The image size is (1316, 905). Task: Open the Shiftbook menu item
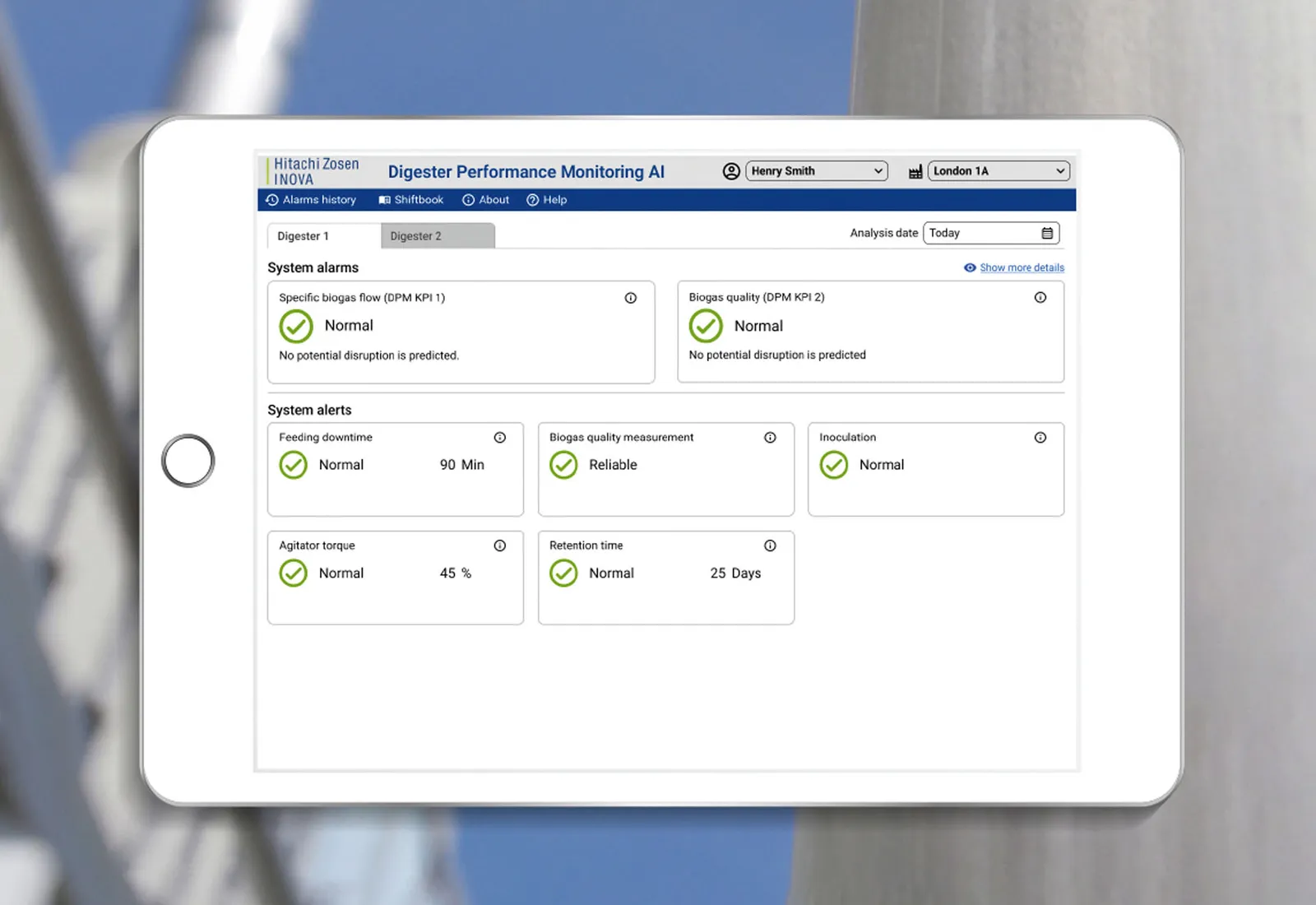(410, 200)
